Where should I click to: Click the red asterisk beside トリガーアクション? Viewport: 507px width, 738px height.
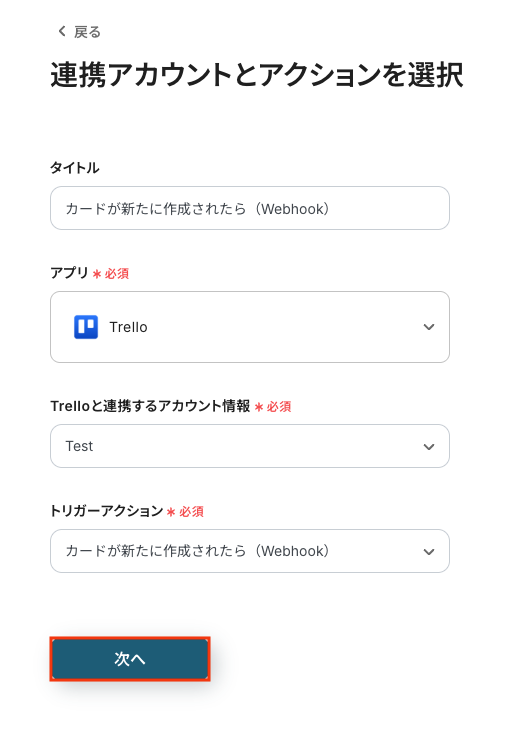[171, 512]
